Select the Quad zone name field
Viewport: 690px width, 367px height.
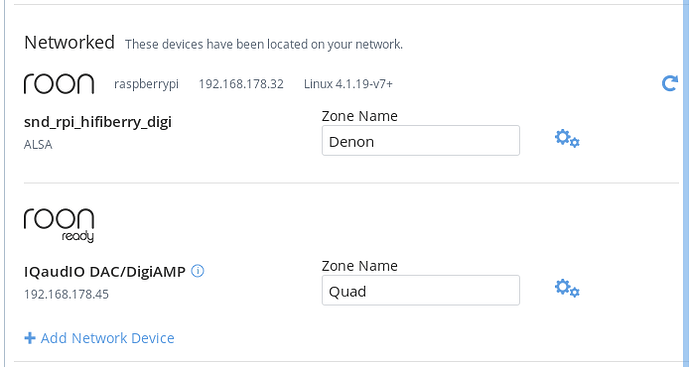coord(421,290)
